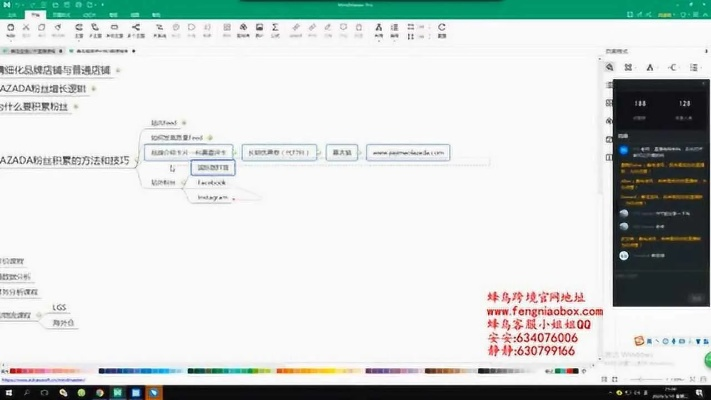Click the Windows Start button
The height and width of the screenshot is (400, 711).
tap(8, 392)
